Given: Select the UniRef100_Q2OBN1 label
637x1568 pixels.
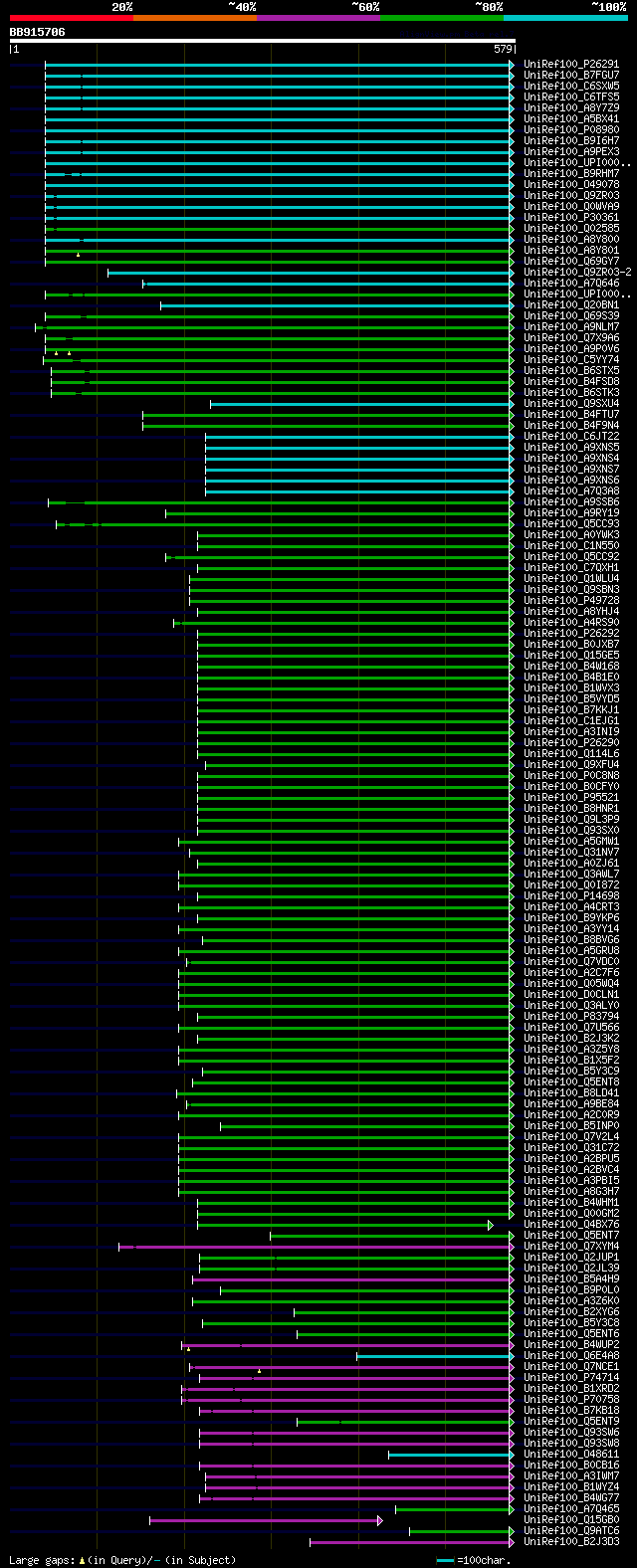Looking at the screenshot, I should click(x=571, y=304).
